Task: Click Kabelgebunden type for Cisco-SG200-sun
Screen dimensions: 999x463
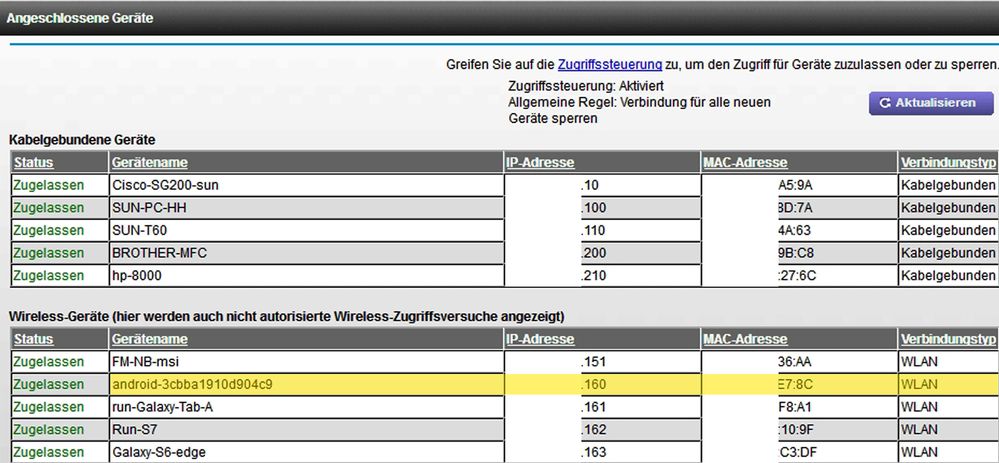Action: pos(948,185)
